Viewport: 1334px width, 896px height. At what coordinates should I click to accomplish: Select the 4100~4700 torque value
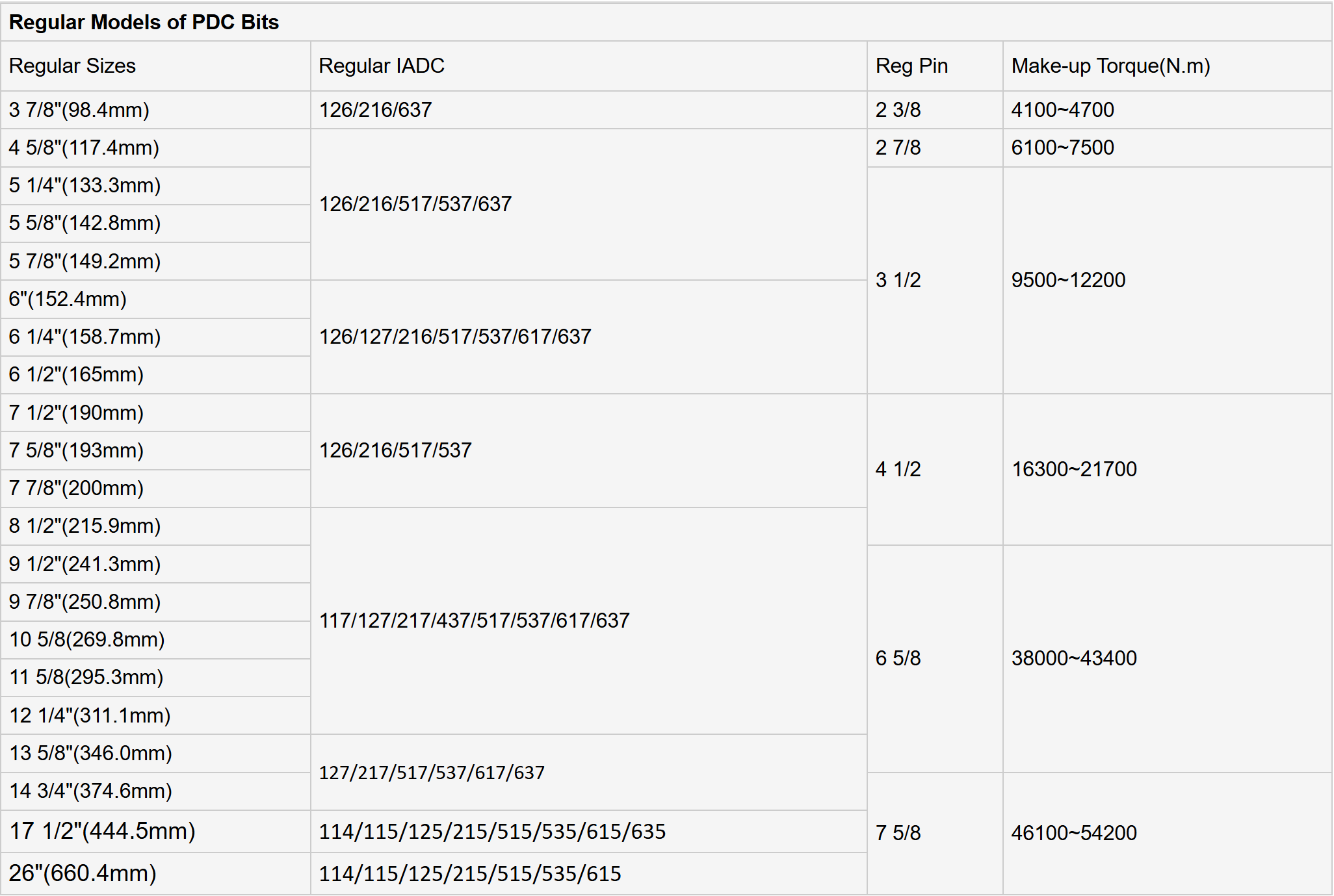coord(1062,110)
